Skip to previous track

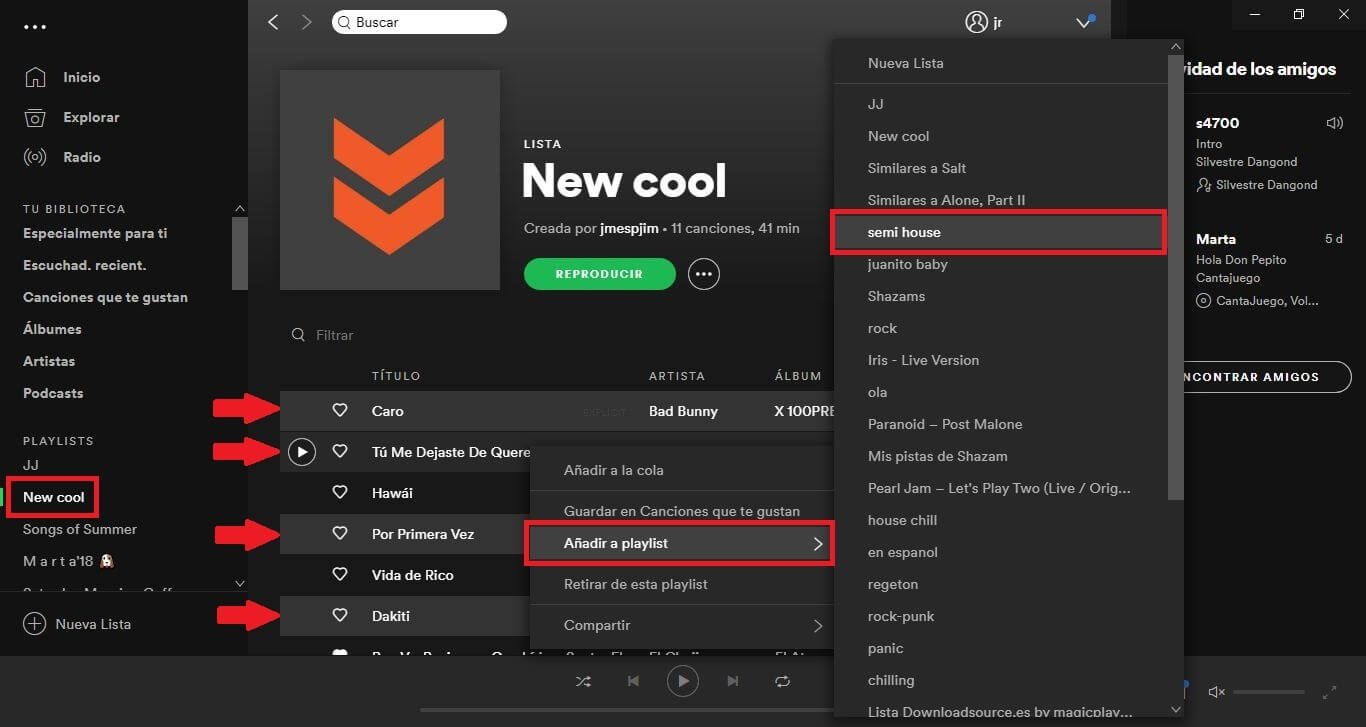[x=633, y=681]
